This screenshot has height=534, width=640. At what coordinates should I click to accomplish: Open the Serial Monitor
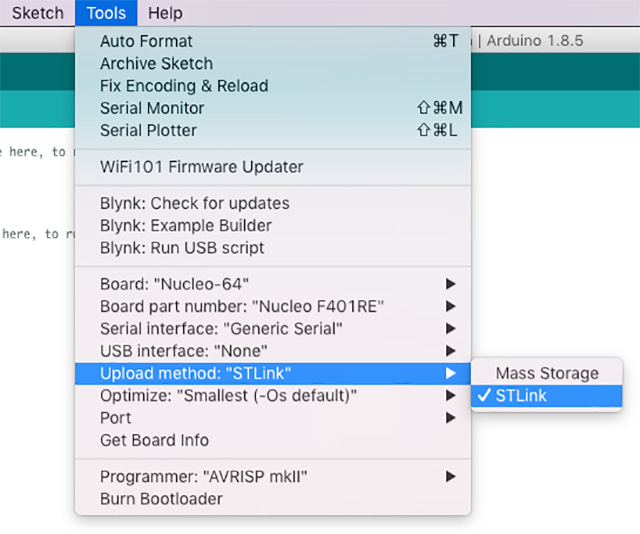pos(152,108)
